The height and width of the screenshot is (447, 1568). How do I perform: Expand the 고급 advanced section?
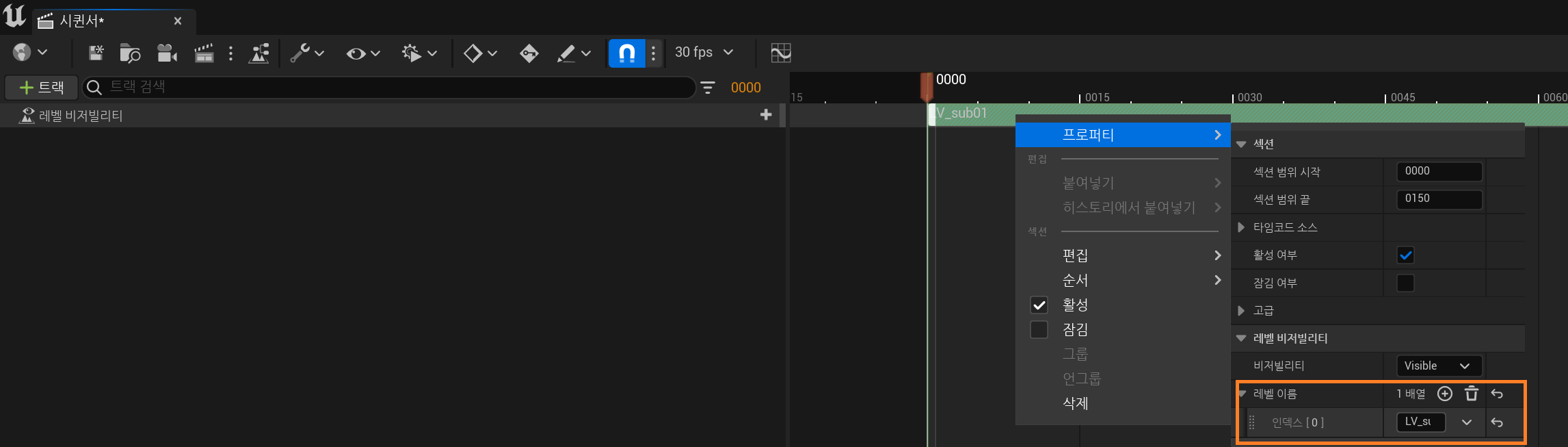tap(1241, 311)
